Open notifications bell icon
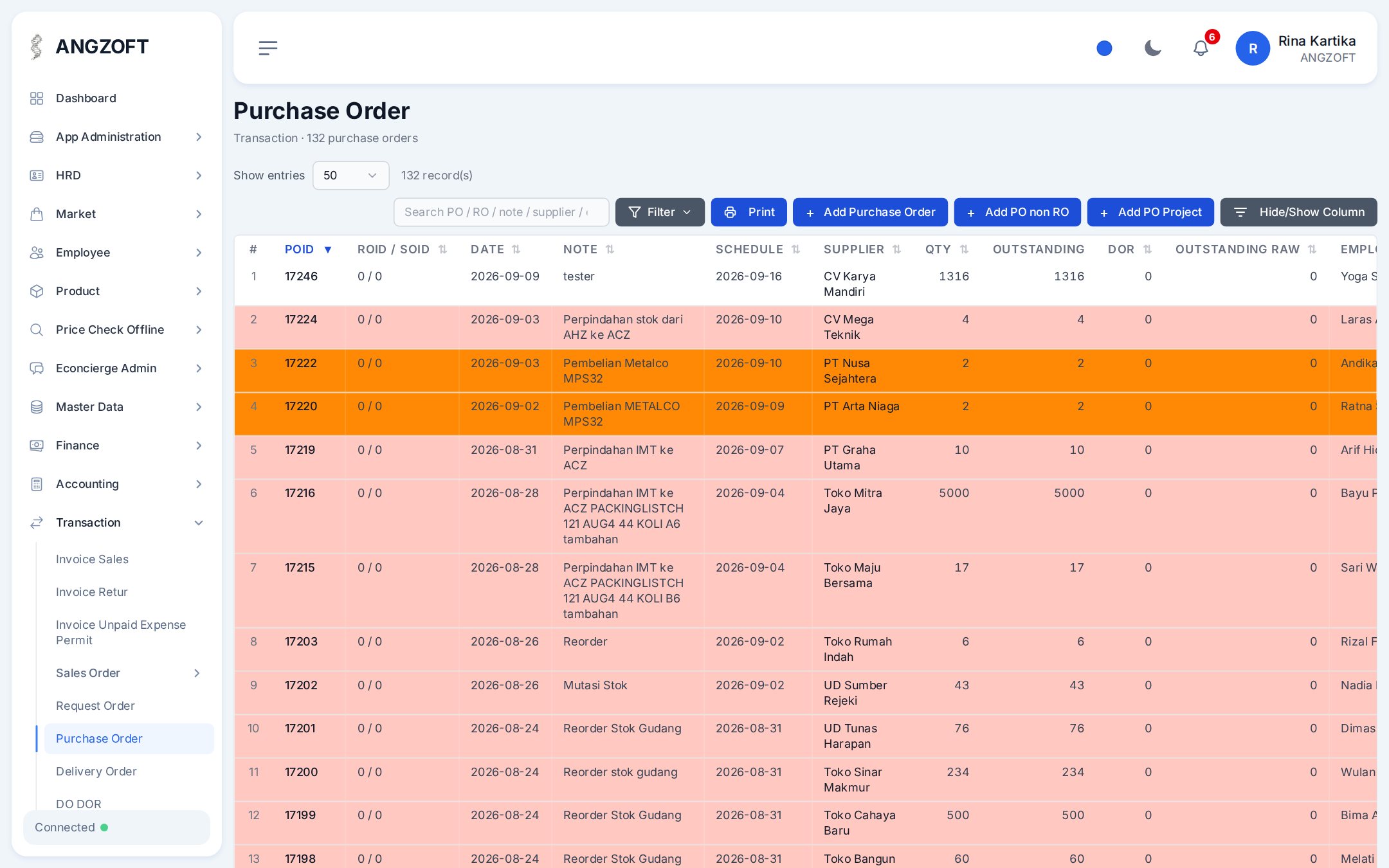 point(1201,48)
